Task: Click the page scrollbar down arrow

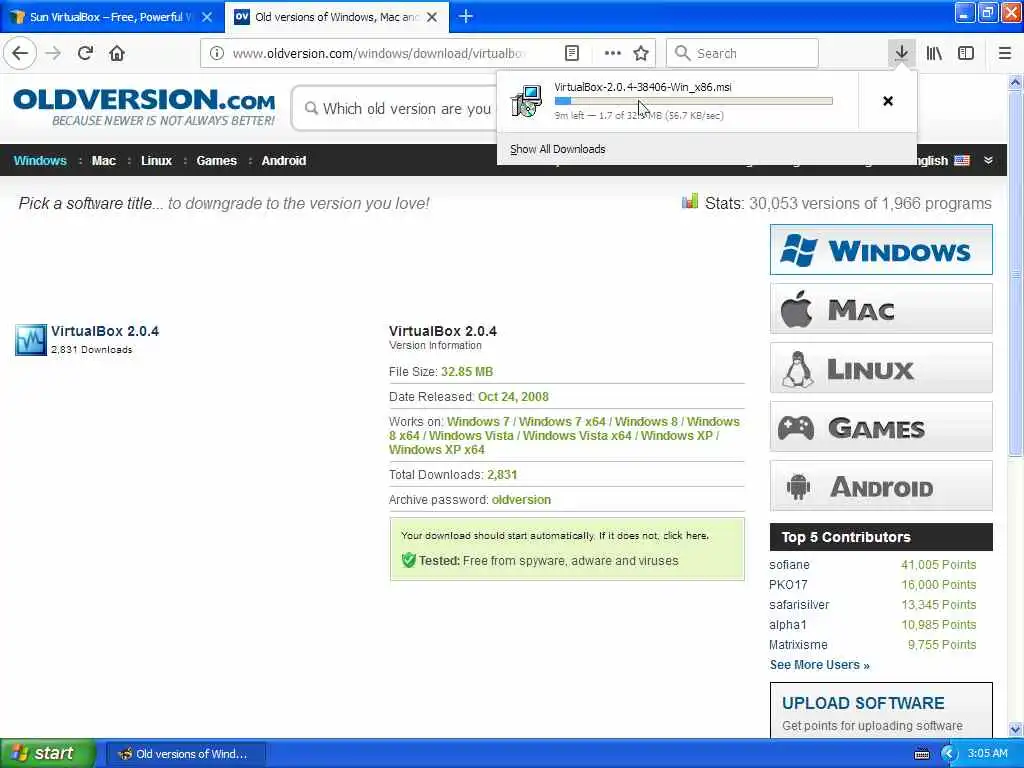Action: (1015, 729)
